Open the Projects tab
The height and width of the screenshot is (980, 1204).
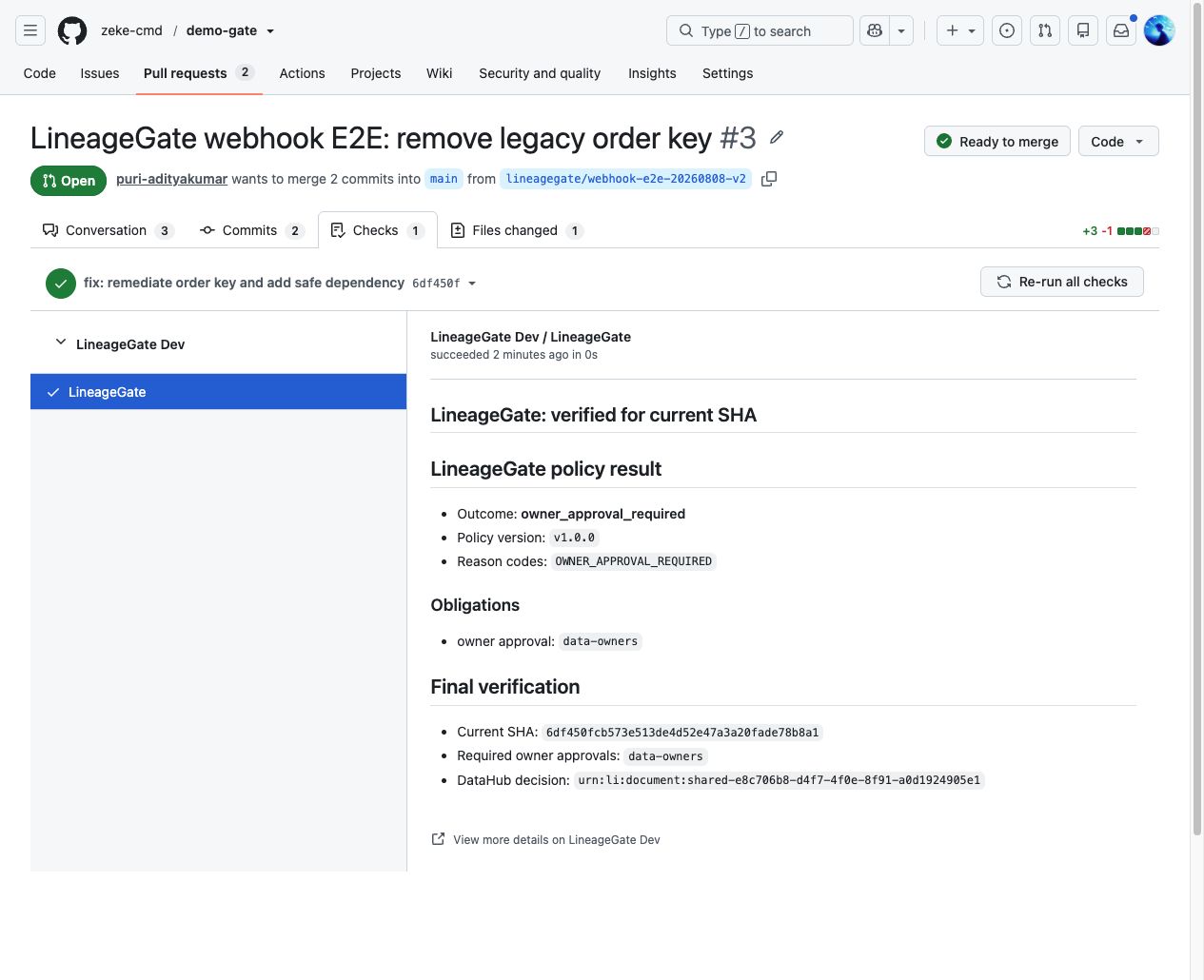tap(376, 73)
